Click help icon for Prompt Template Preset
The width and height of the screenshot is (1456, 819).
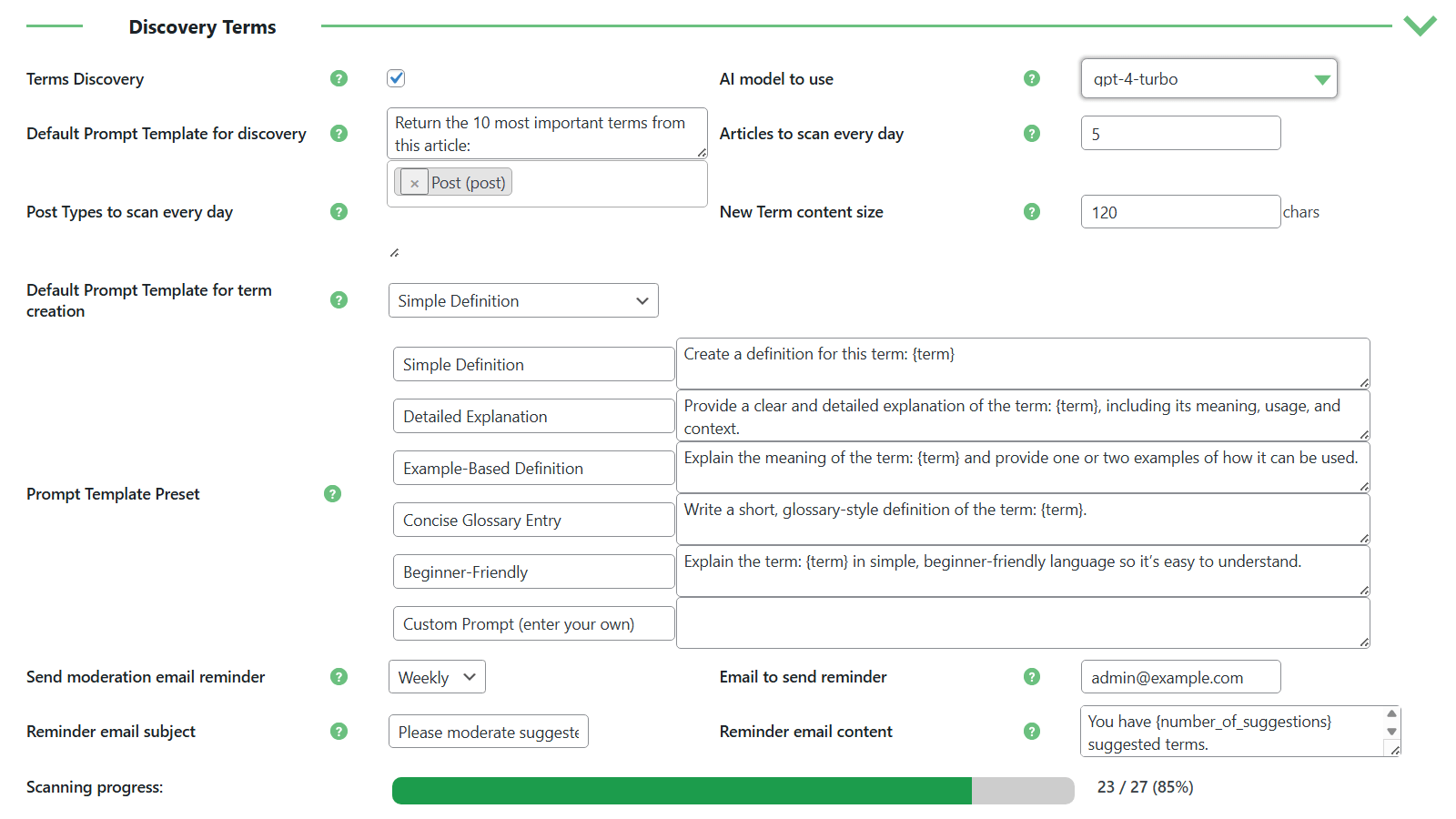click(332, 493)
